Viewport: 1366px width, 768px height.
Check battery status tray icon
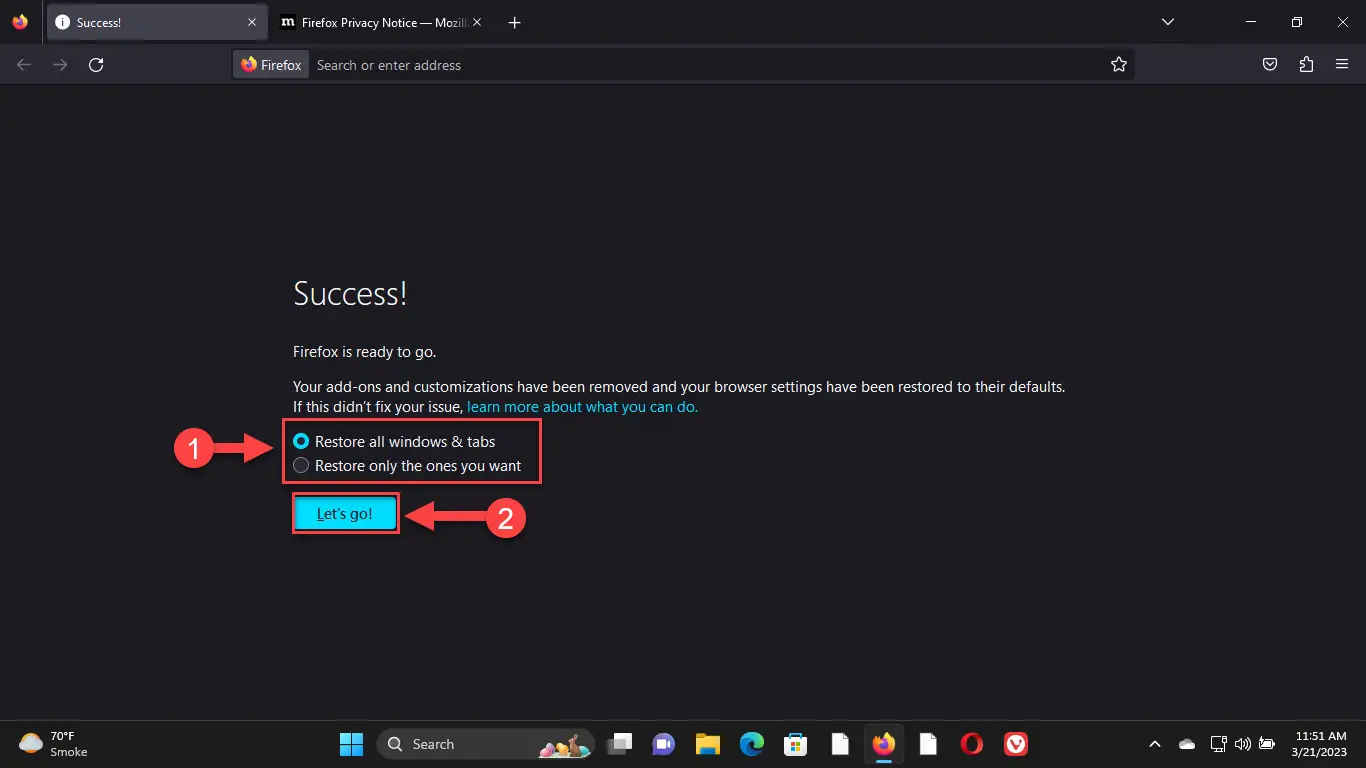point(1267,744)
